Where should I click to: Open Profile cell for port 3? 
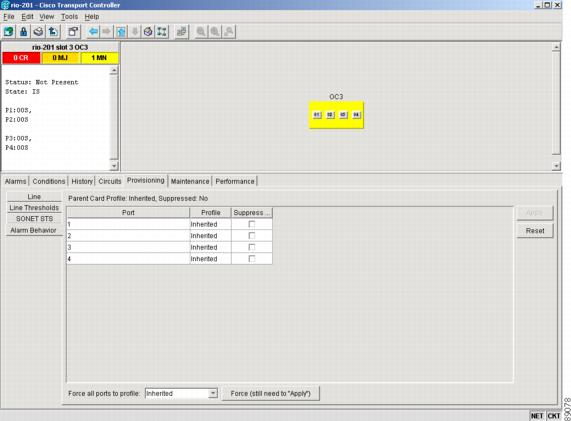tap(210, 247)
